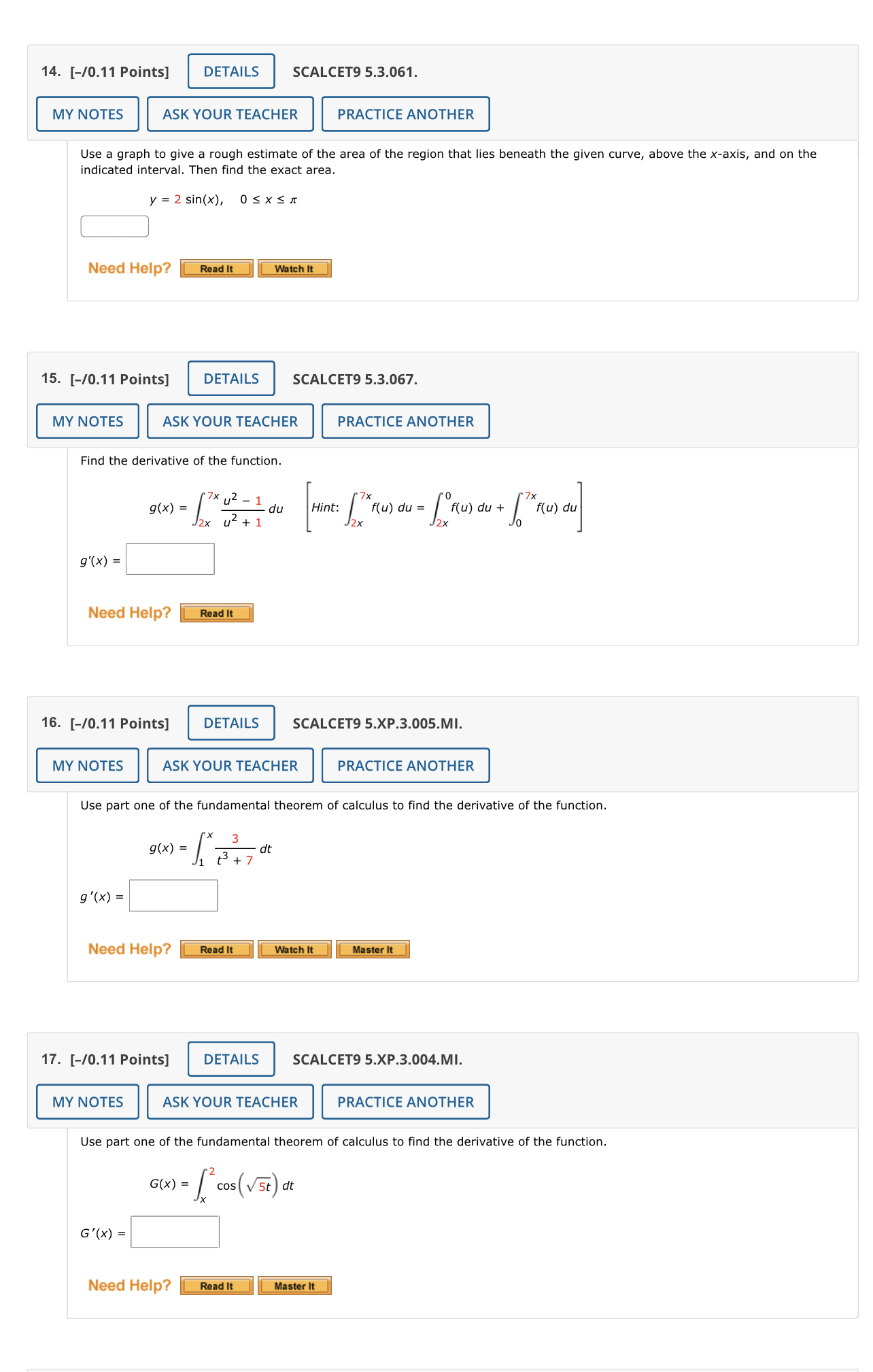Click DETAILS for question 16
Viewport: 873px width, 1372px height.
tap(230, 722)
